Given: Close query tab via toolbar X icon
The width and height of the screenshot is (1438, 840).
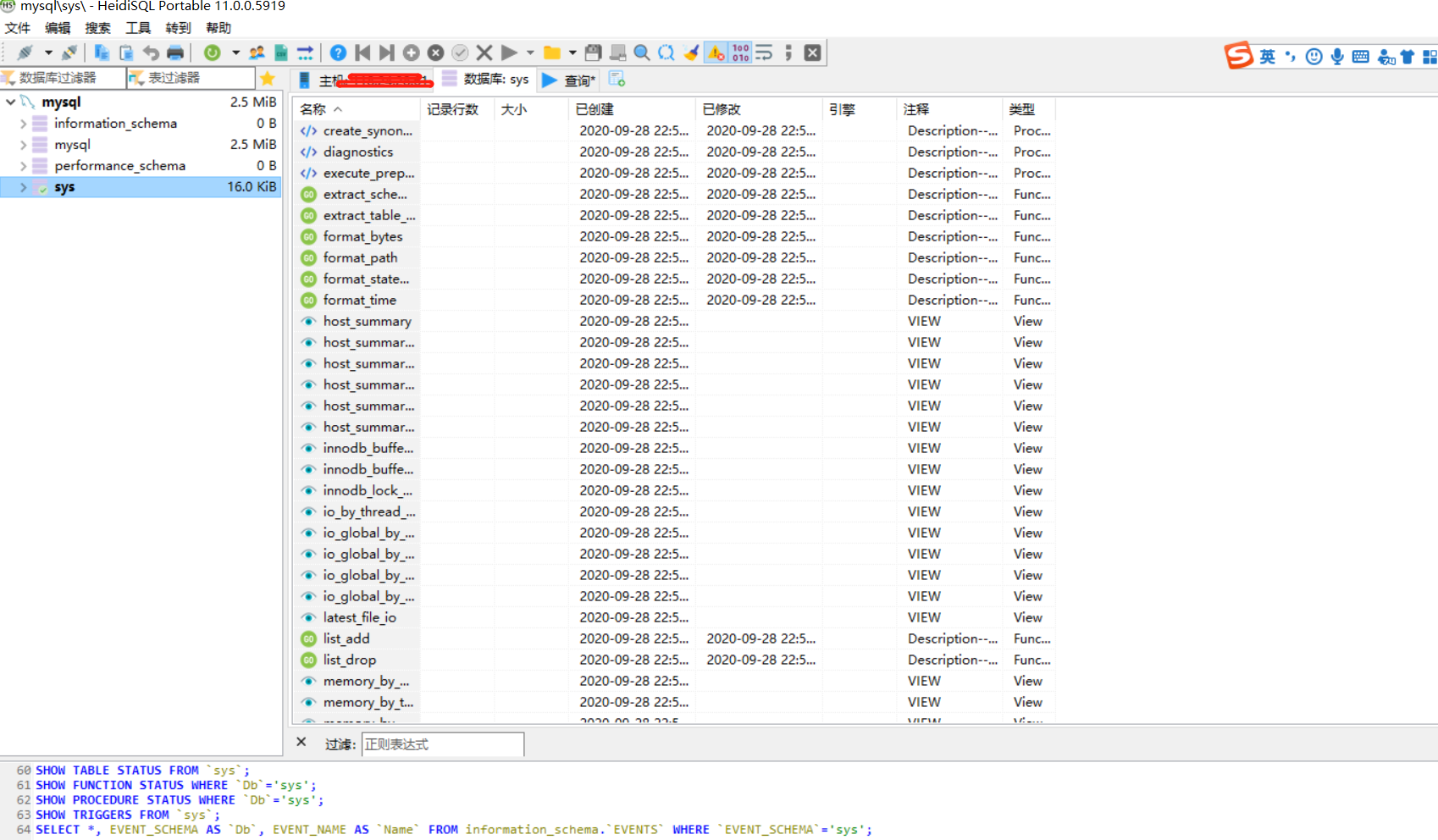Looking at the screenshot, I should (812, 52).
